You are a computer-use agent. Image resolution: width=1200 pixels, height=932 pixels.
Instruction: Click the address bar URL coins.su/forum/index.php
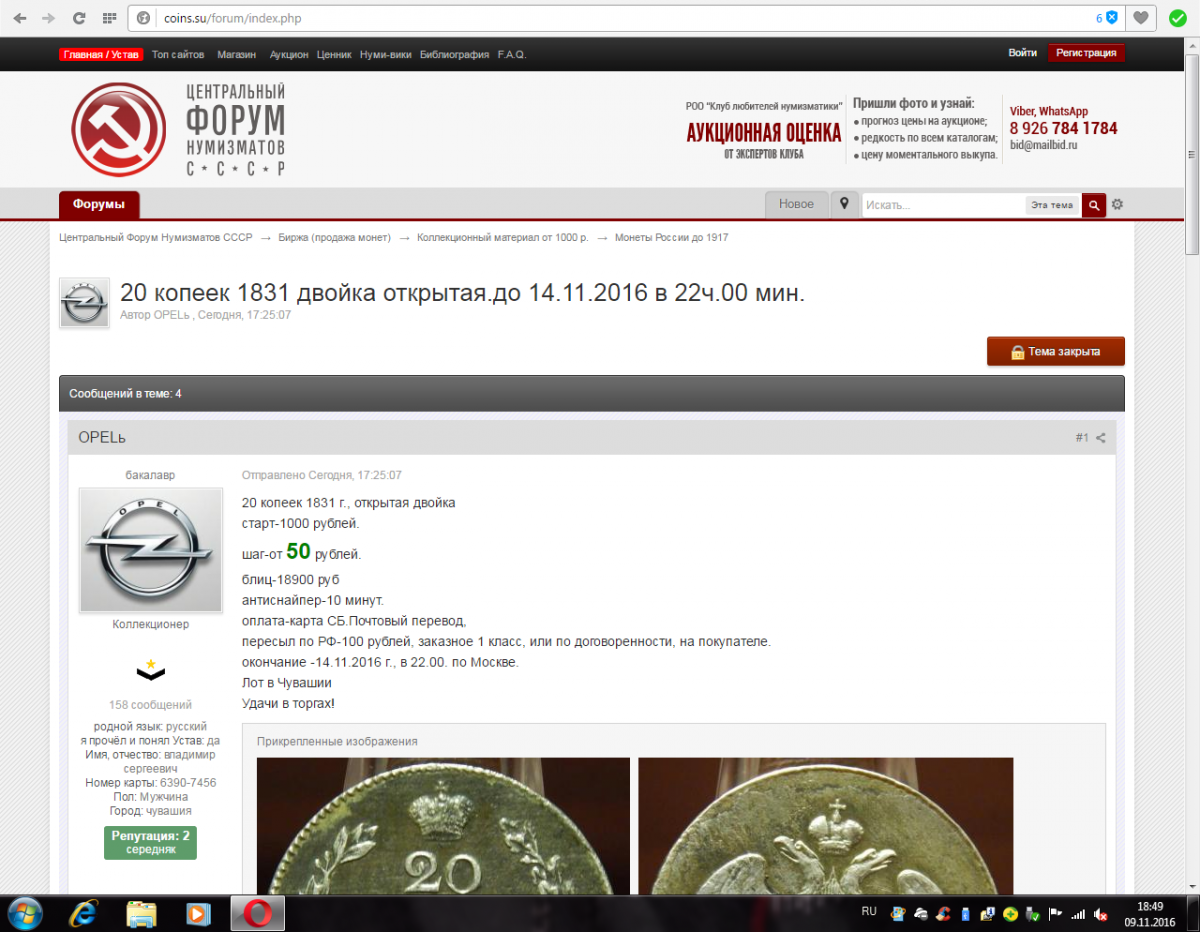[232, 18]
